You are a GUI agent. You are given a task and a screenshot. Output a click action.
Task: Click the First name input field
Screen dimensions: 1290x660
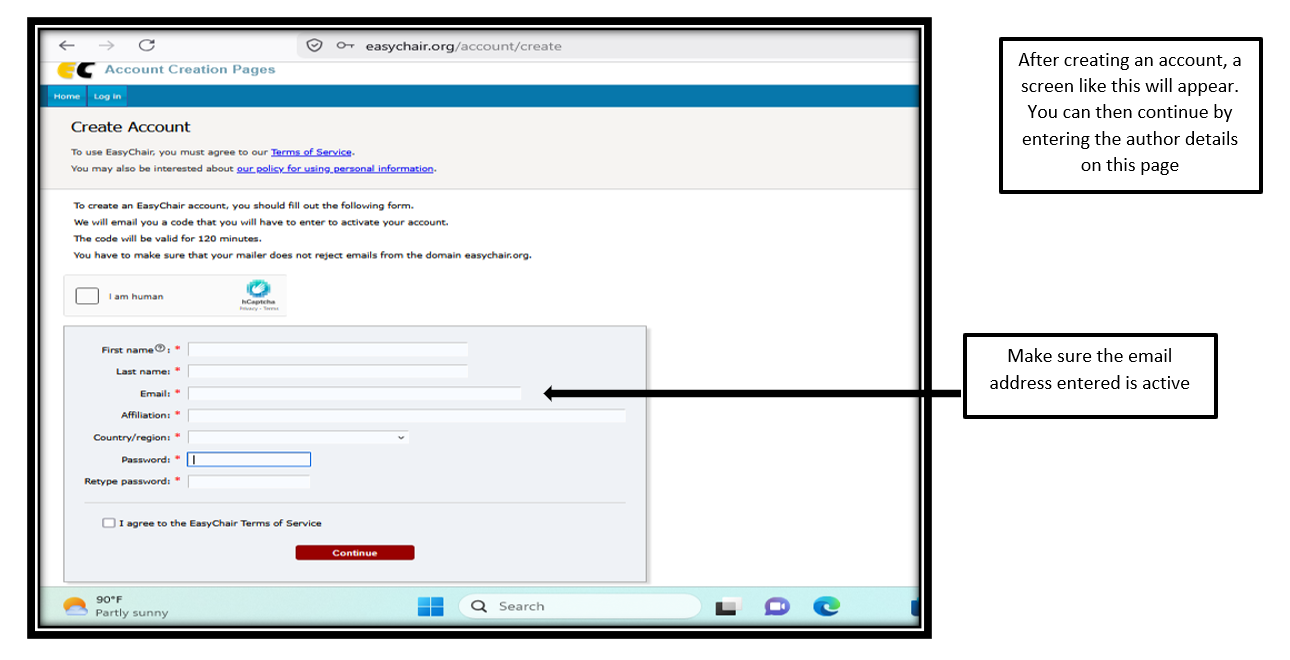(328, 349)
